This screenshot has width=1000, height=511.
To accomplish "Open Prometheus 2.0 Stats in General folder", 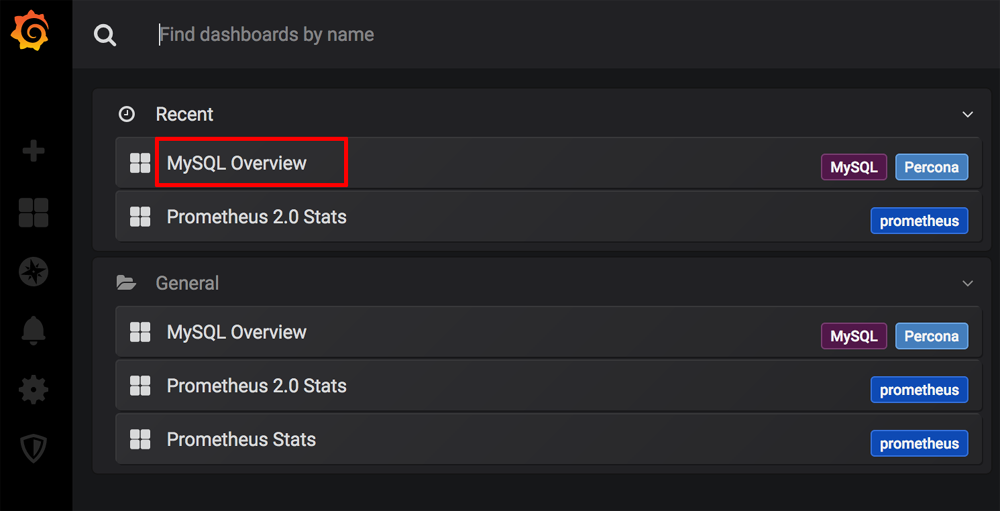I will pos(256,386).
